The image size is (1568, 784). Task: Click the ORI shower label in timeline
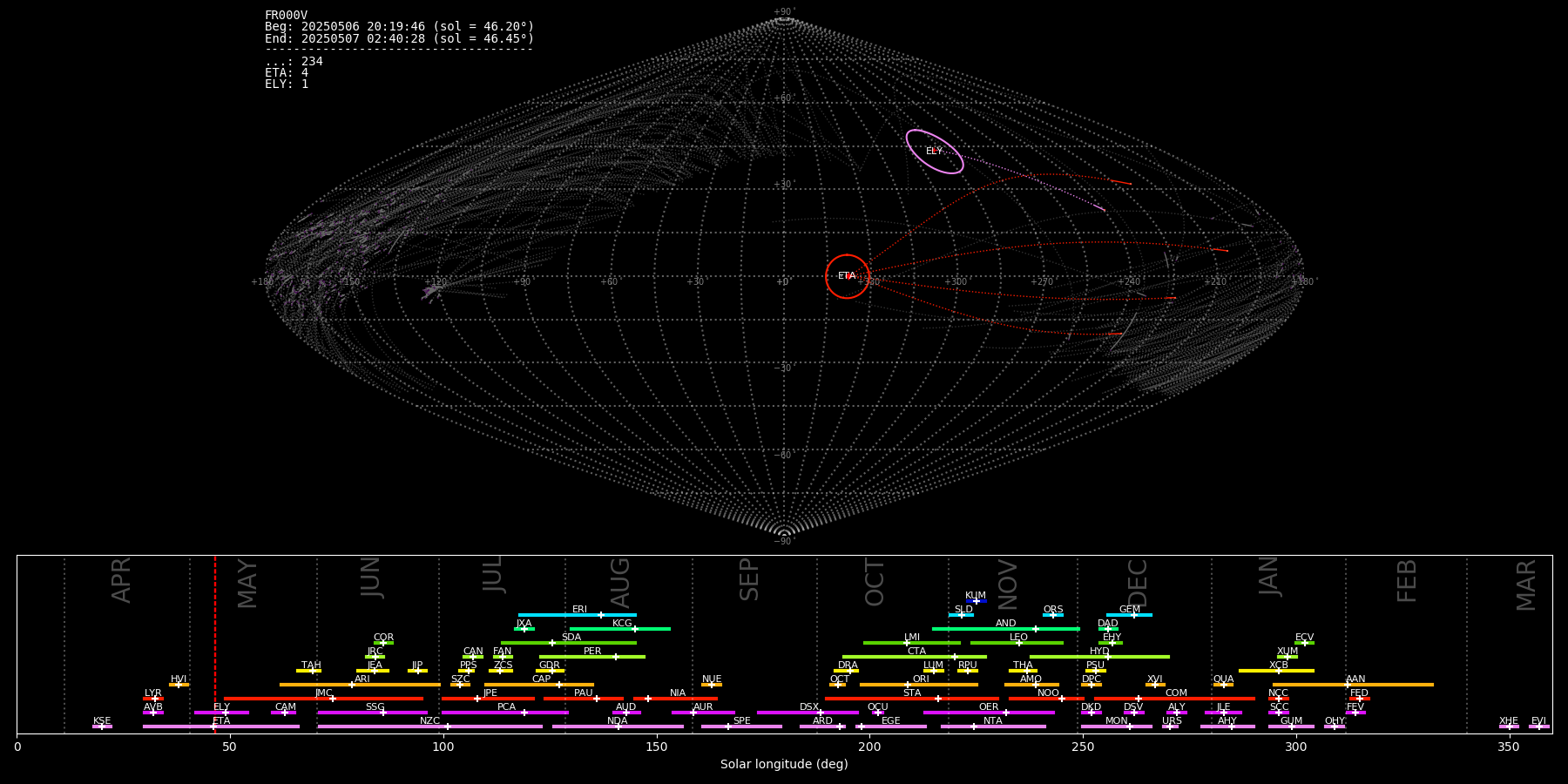[x=921, y=679]
